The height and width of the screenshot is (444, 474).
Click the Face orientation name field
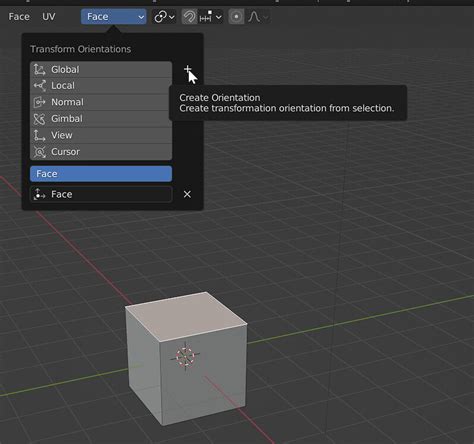tap(101, 194)
